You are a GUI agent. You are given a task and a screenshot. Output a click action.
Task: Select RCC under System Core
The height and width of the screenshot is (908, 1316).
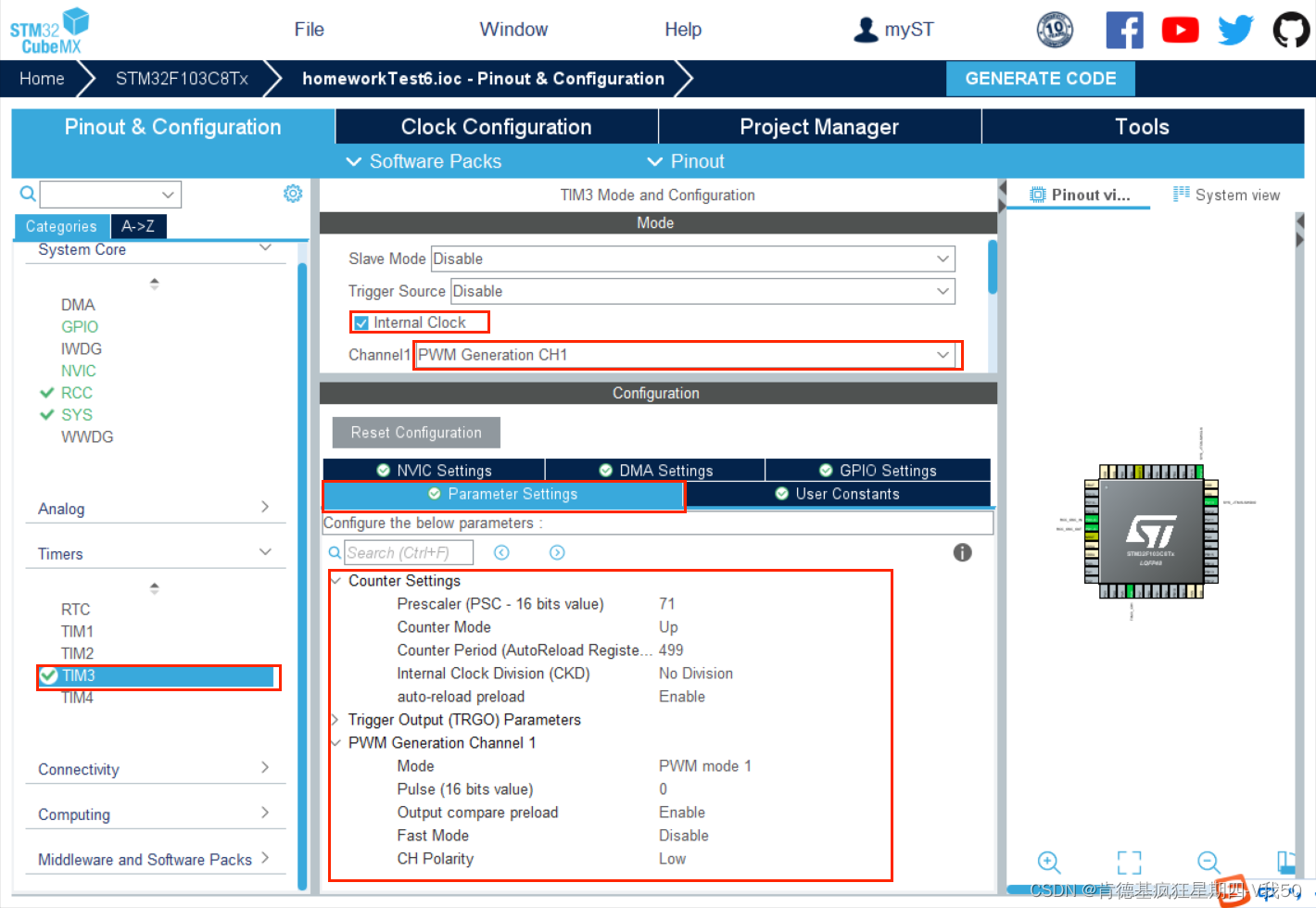point(77,393)
